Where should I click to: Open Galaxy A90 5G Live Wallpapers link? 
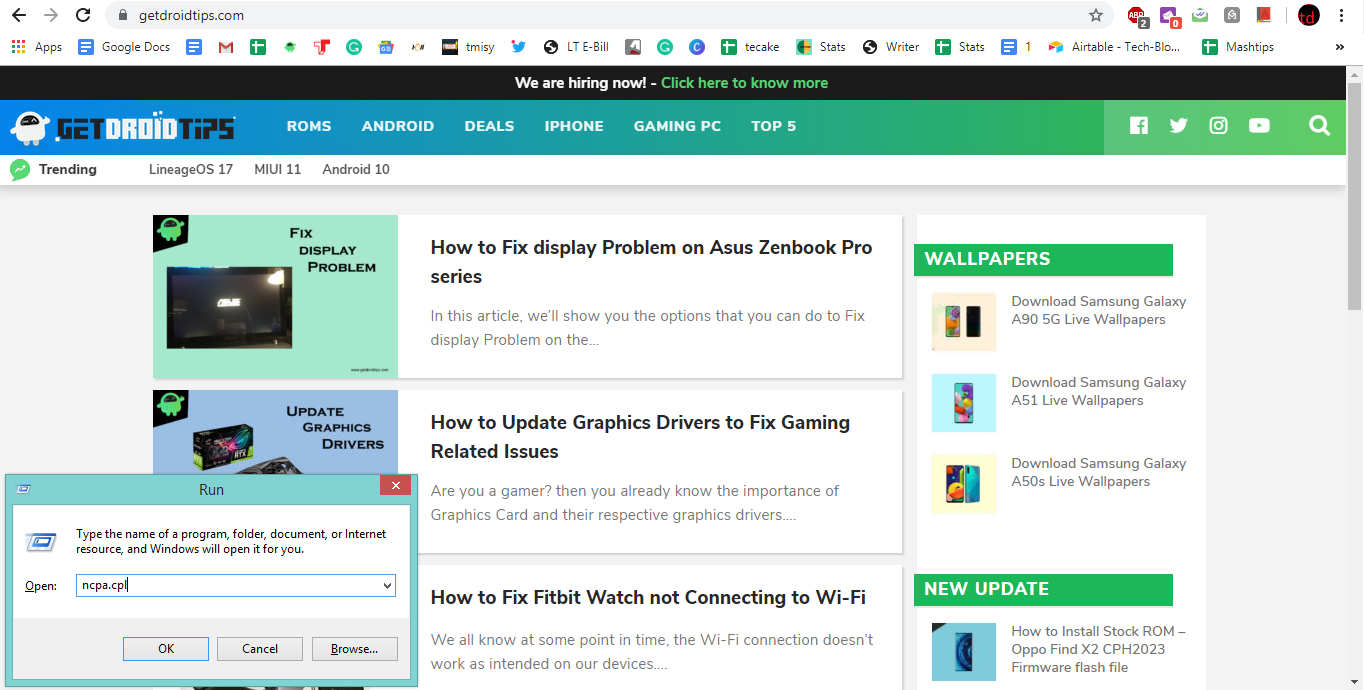point(1098,310)
